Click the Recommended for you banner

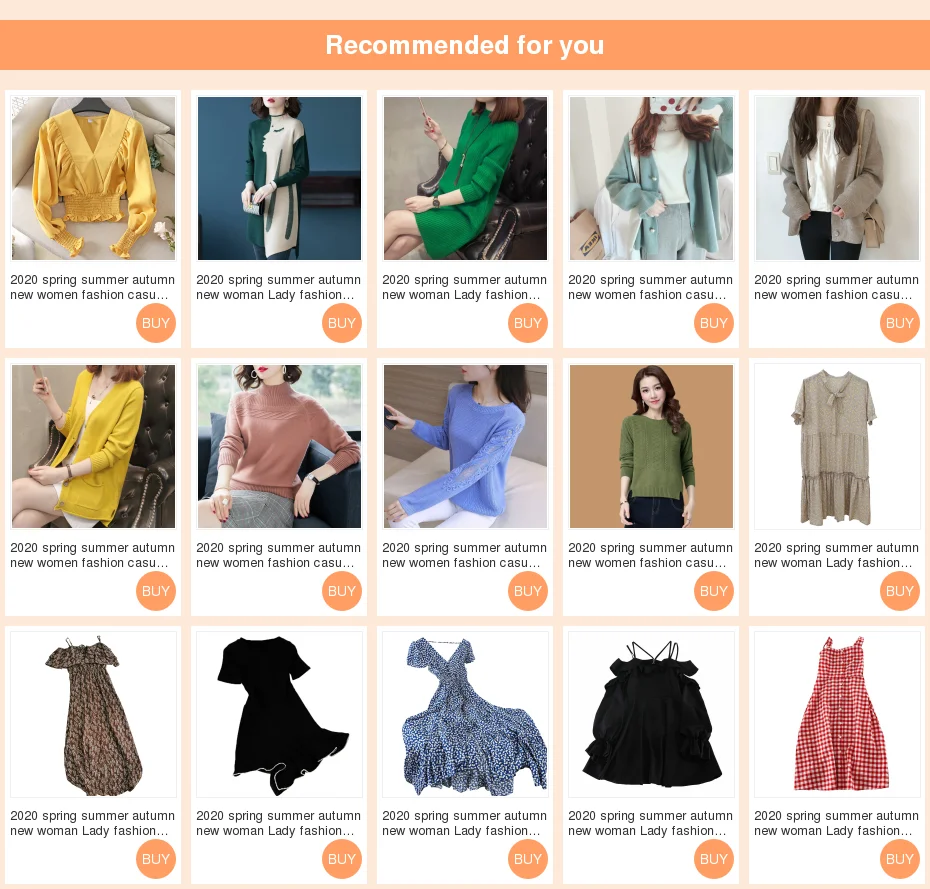(465, 45)
